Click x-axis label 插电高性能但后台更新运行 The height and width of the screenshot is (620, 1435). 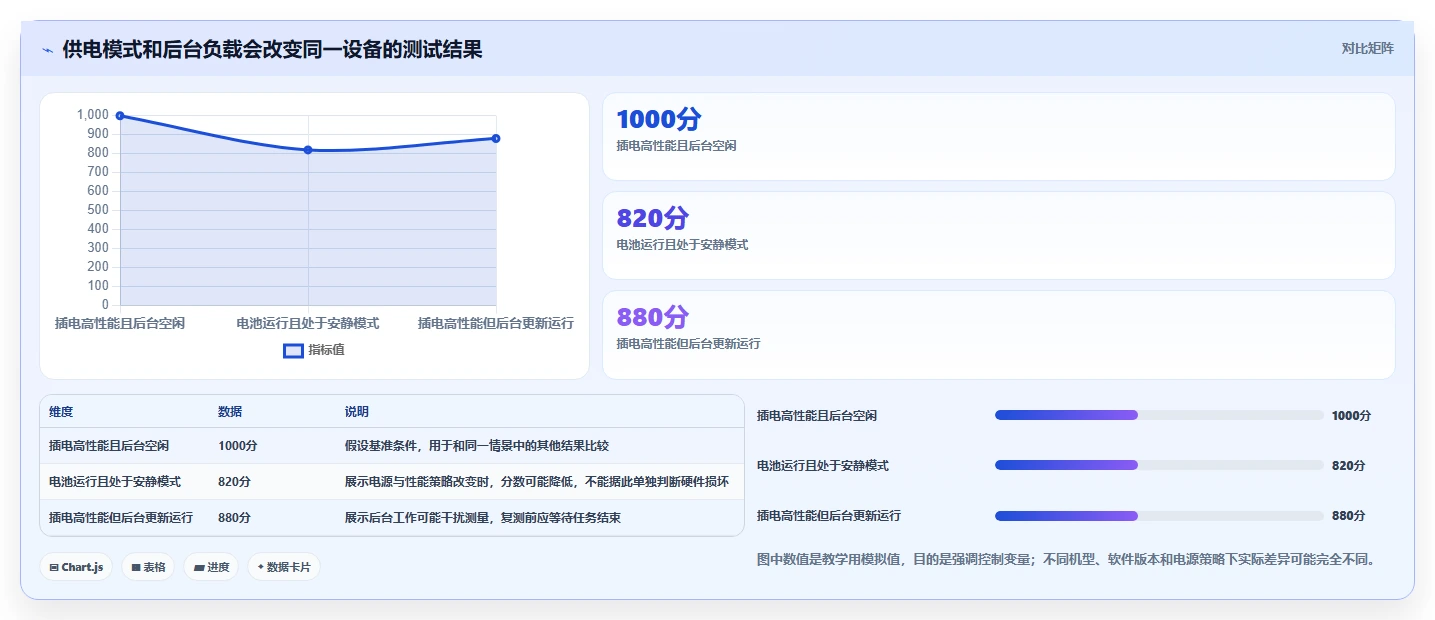[496, 323]
